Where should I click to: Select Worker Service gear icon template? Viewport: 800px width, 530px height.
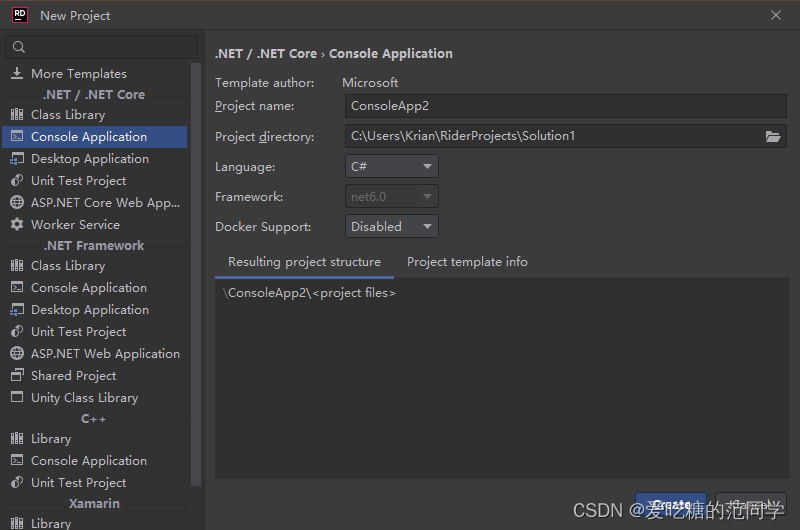pos(16,225)
